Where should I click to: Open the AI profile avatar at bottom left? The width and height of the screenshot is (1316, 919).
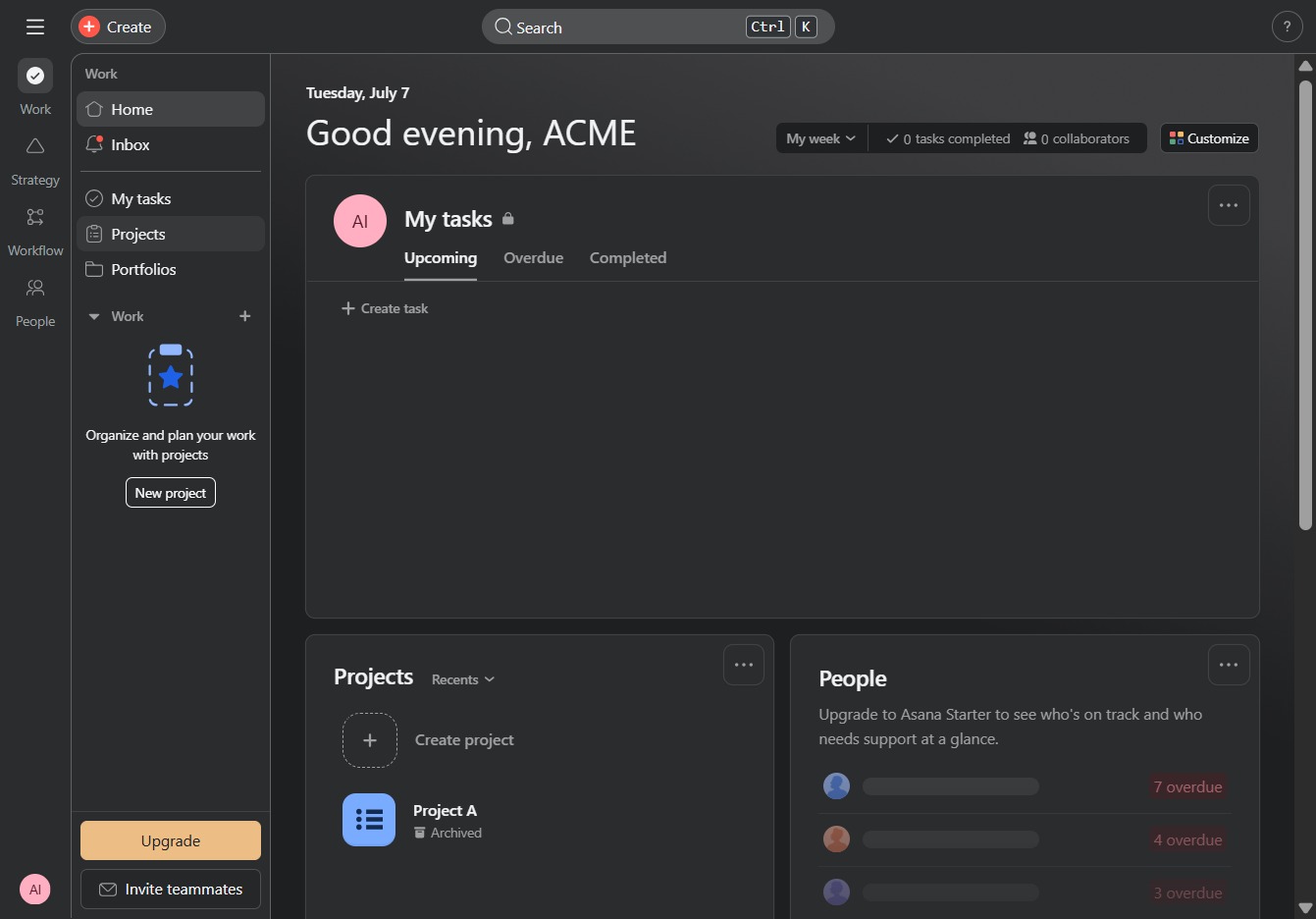point(35,890)
